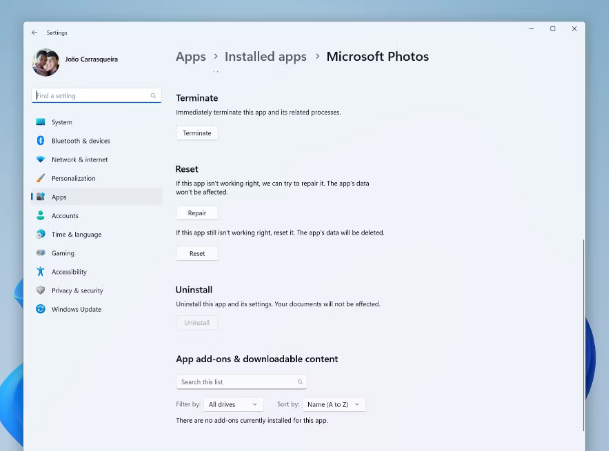Click the Accounts person icon

tap(40, 215)
